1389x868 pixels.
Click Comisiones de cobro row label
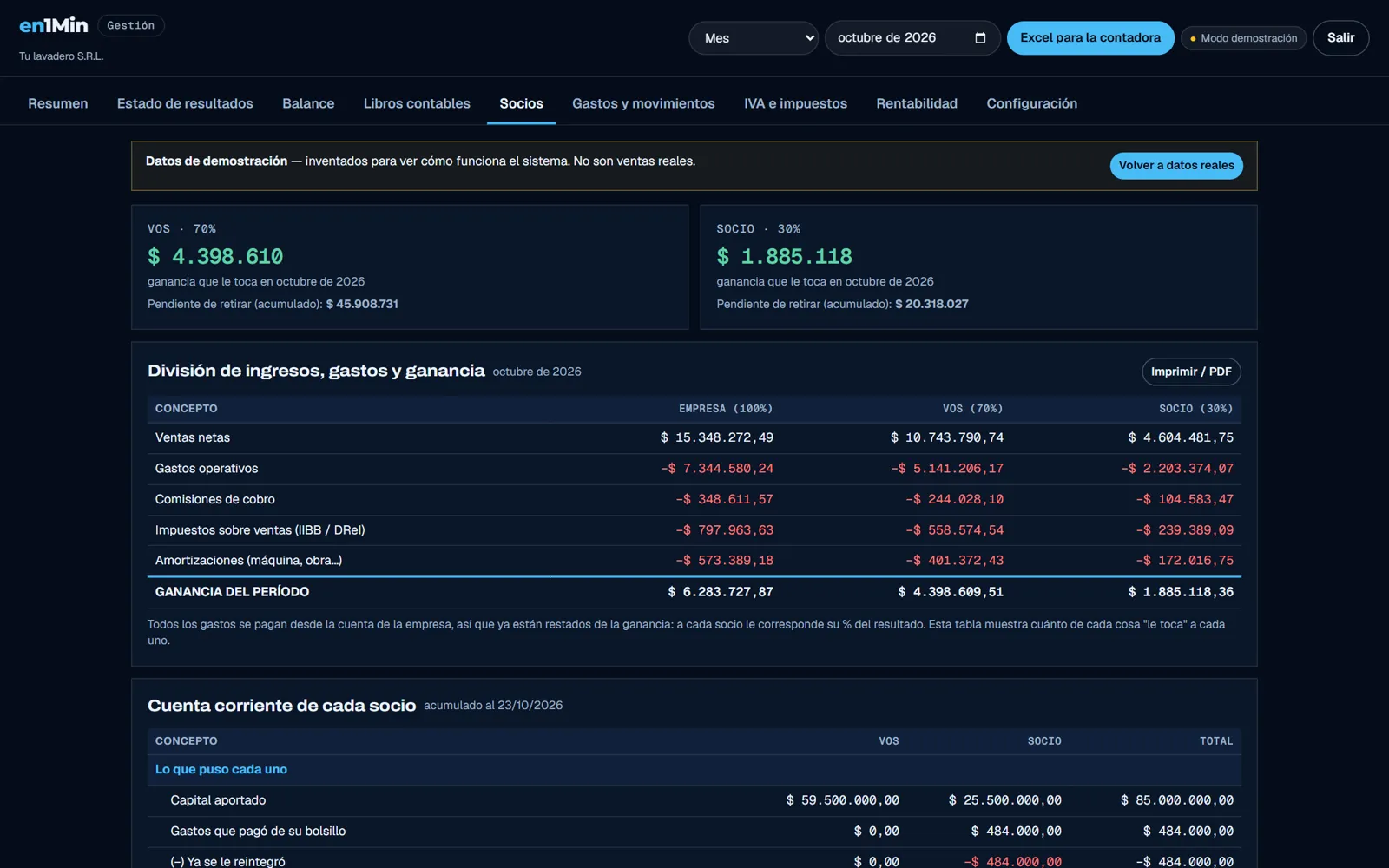point(215,499)
